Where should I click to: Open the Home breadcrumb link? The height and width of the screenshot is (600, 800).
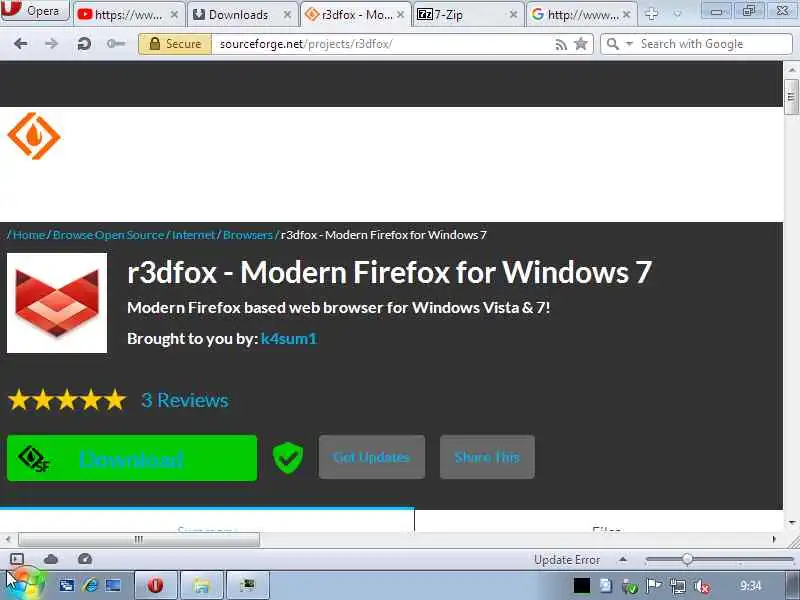(x=29, y=235)
